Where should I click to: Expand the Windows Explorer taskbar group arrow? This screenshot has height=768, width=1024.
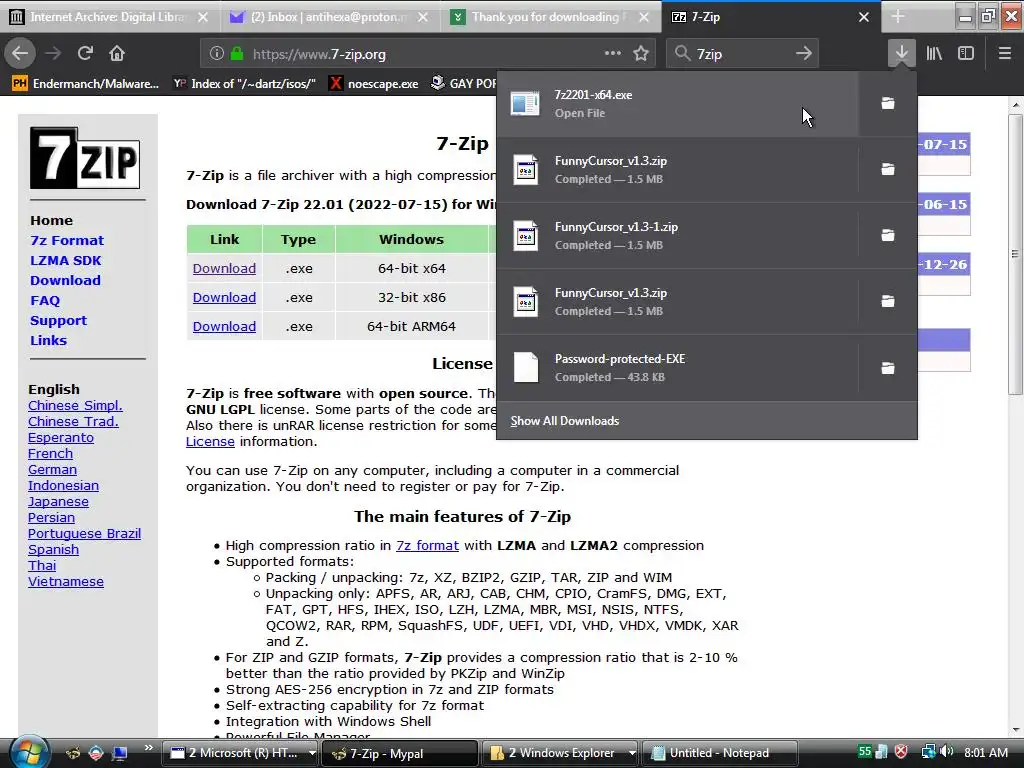pos(632,753)
